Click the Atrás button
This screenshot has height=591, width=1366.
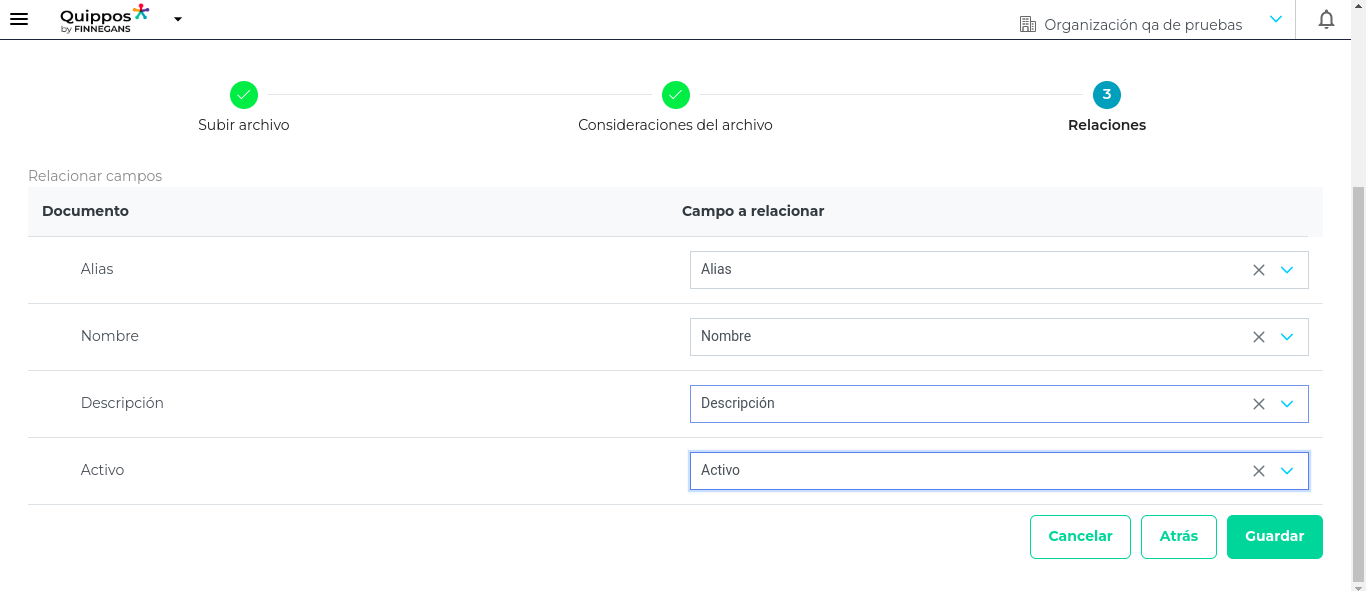coord(1179,537)
